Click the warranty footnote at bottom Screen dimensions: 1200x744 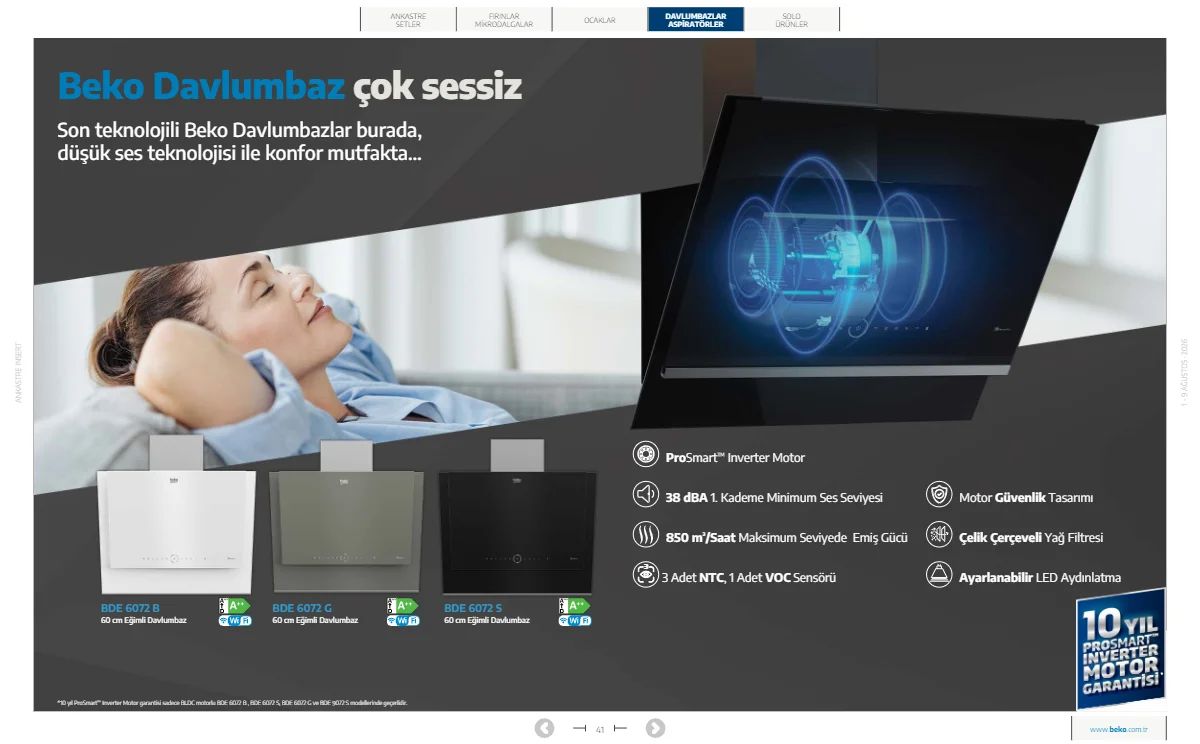click(x=232, y=703)
